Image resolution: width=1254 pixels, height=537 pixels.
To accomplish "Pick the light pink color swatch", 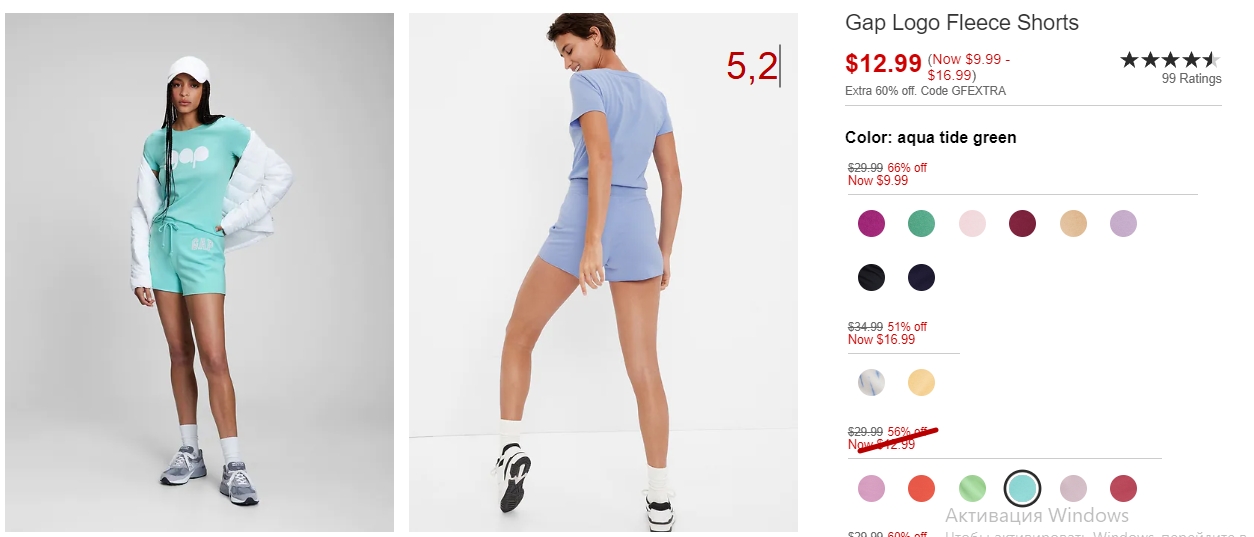I will [972, 224].
